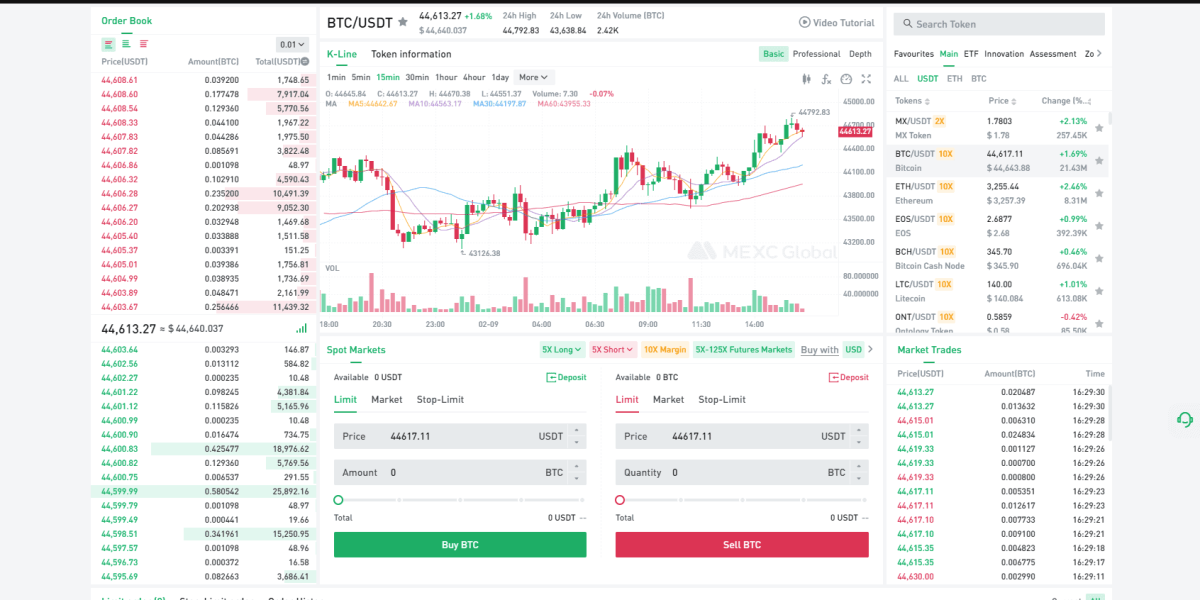Adjust buy Amount stepper arrows
The width and height of the screenshot is (1200, 600).
click(x=577, y=472)
